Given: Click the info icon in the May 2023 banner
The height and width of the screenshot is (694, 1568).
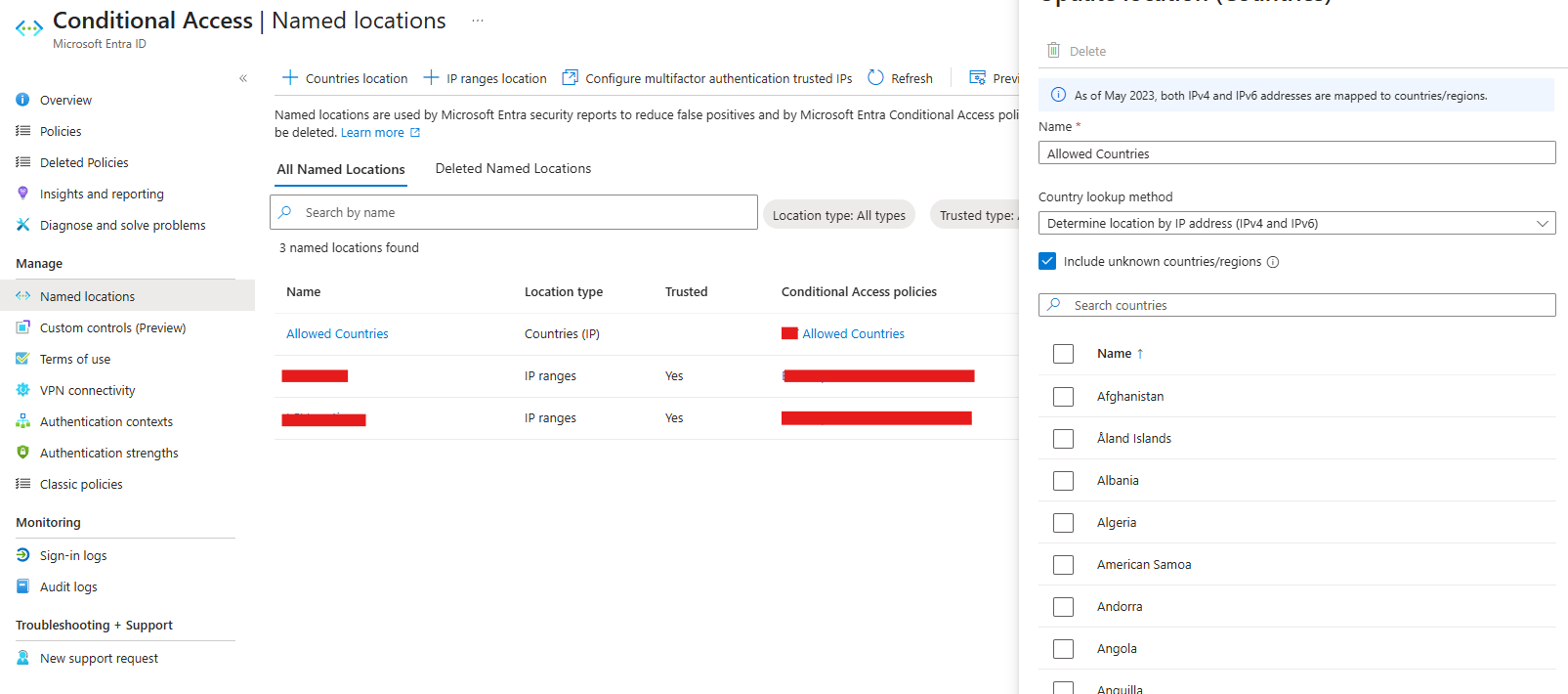Looking at the screenshot, I should click(x=1058, y=95).
